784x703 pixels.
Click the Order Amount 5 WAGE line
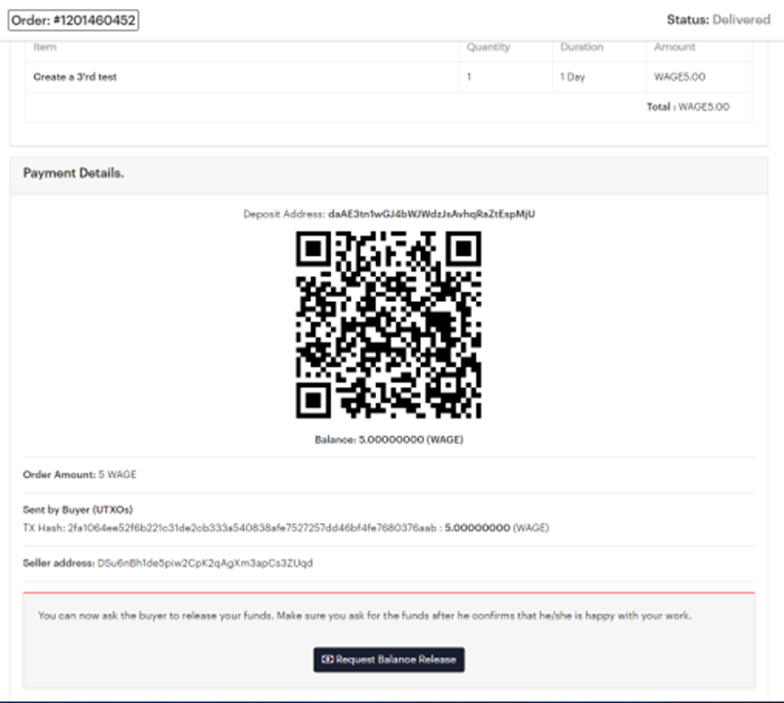(80, 474)
